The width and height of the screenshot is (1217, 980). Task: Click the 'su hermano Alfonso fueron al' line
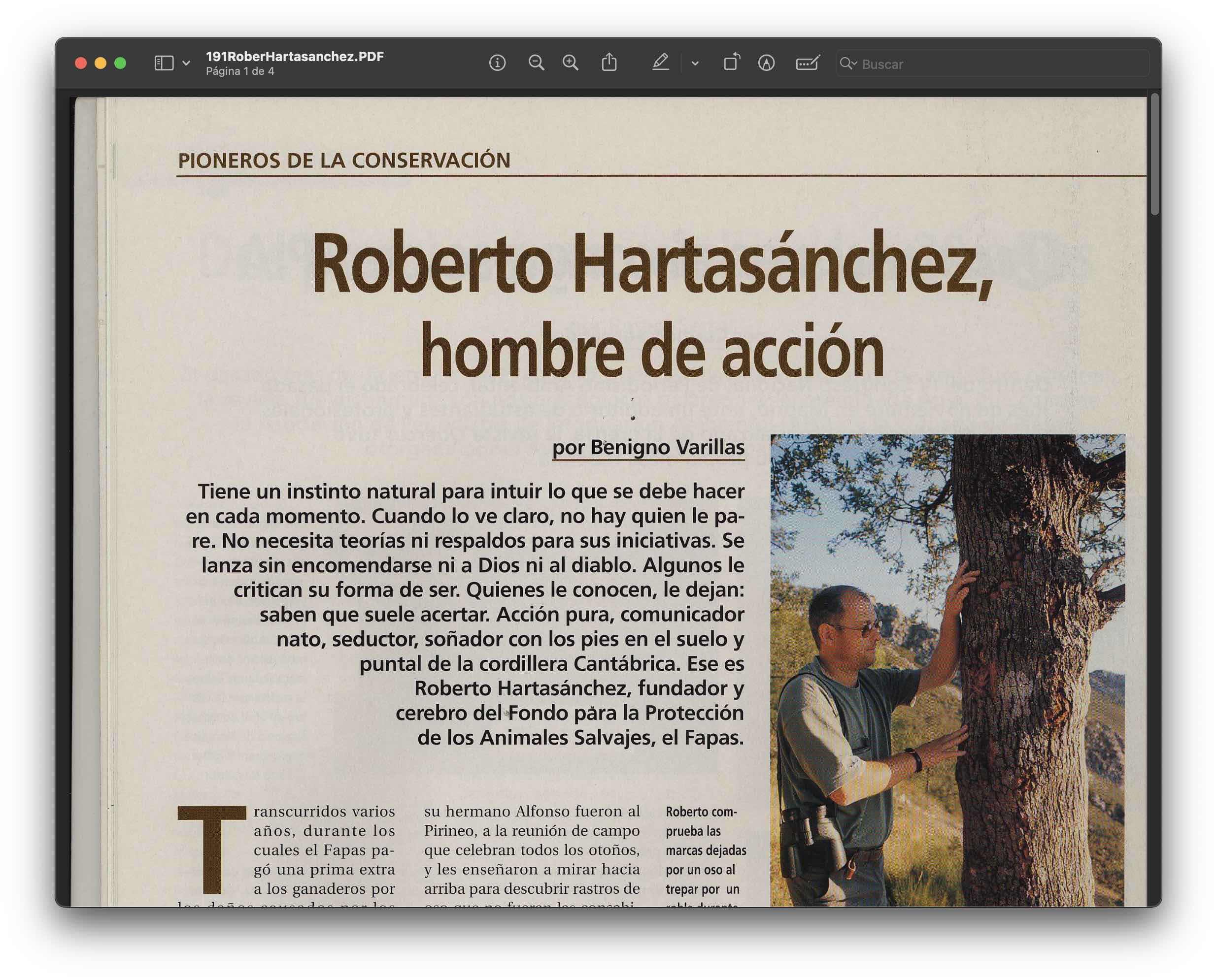coord(532,811)
